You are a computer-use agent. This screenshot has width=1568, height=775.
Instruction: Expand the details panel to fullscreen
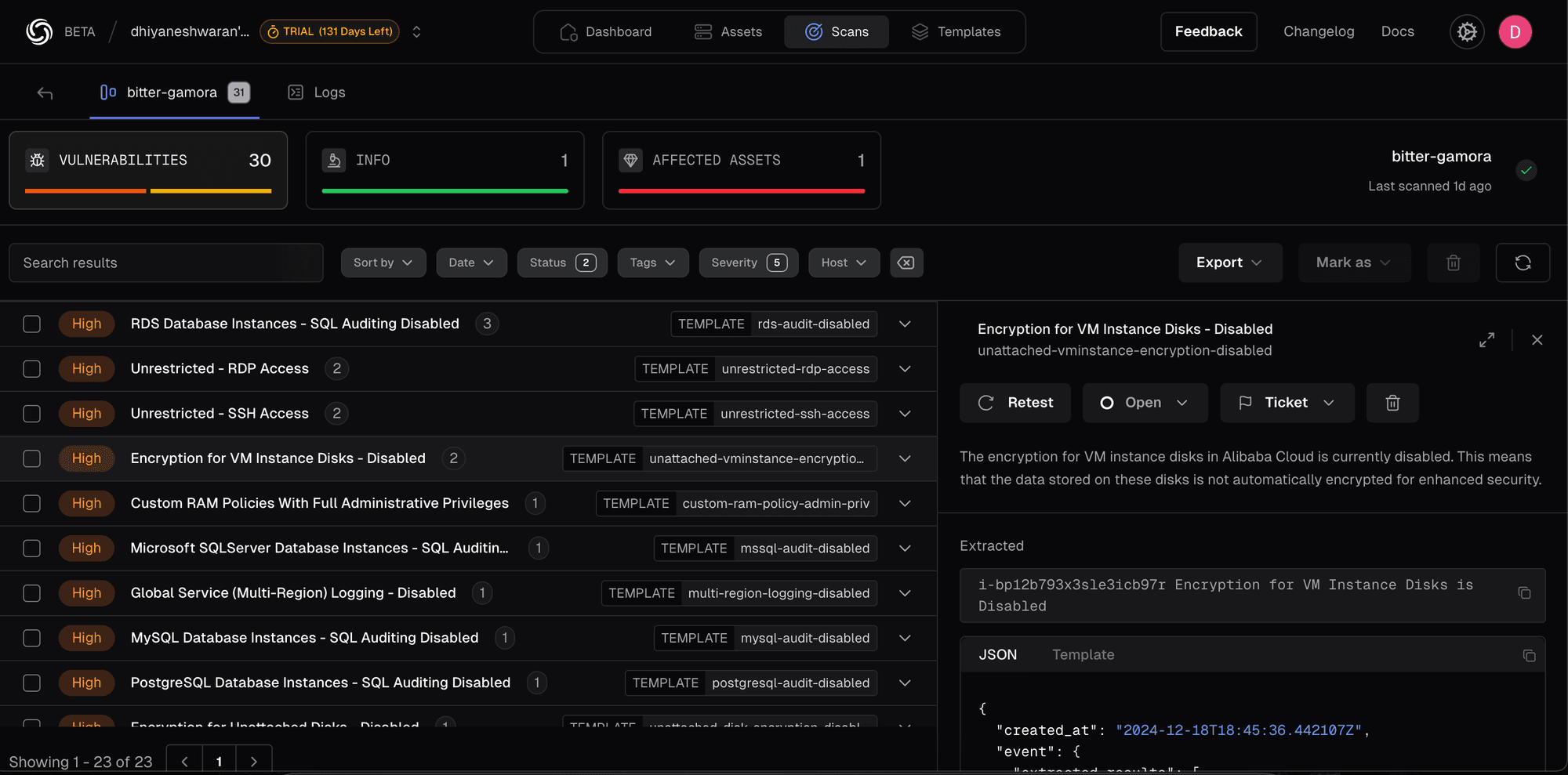pos(1486,340)
